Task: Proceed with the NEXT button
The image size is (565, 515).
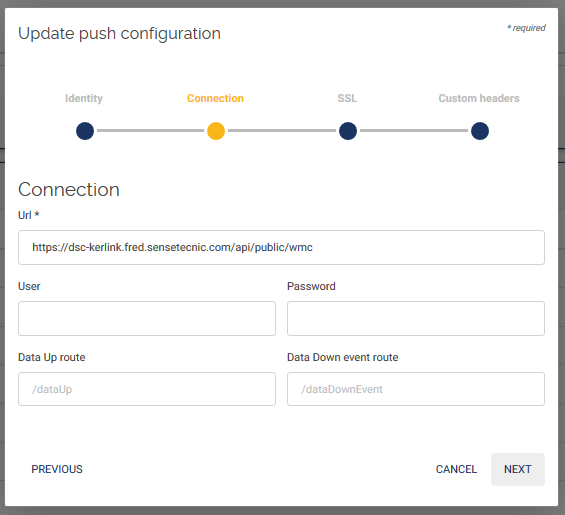Action: [x=517, y=469]
